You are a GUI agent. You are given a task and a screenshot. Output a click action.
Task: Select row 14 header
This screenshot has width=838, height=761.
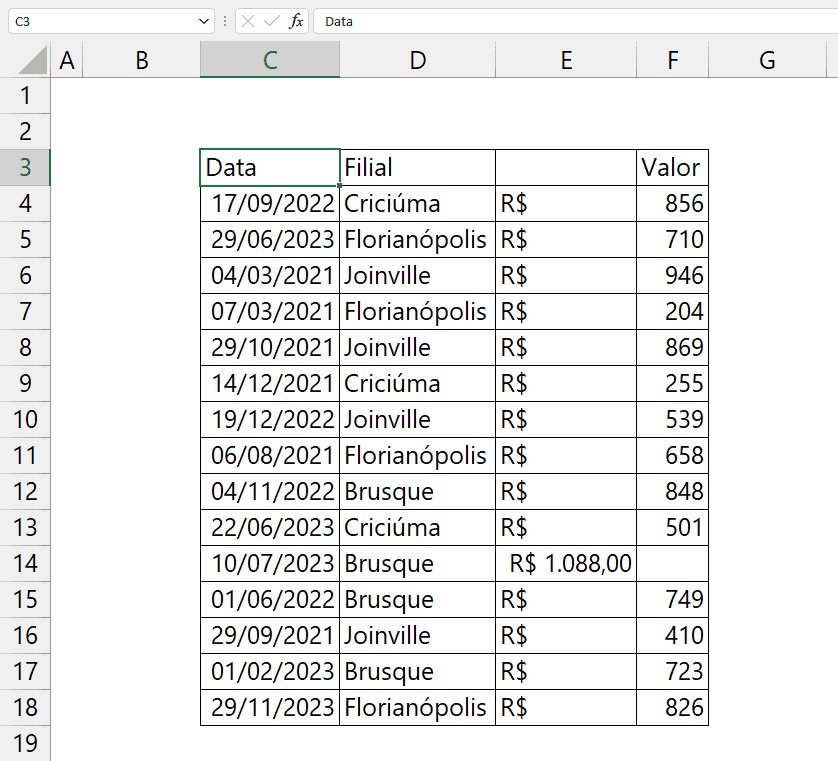(x=25, y=563)
